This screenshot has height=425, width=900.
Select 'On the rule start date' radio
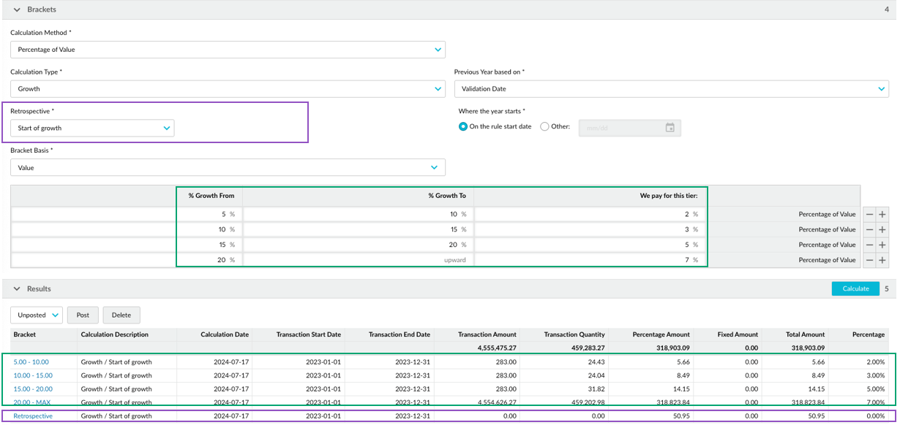(463, 127)
